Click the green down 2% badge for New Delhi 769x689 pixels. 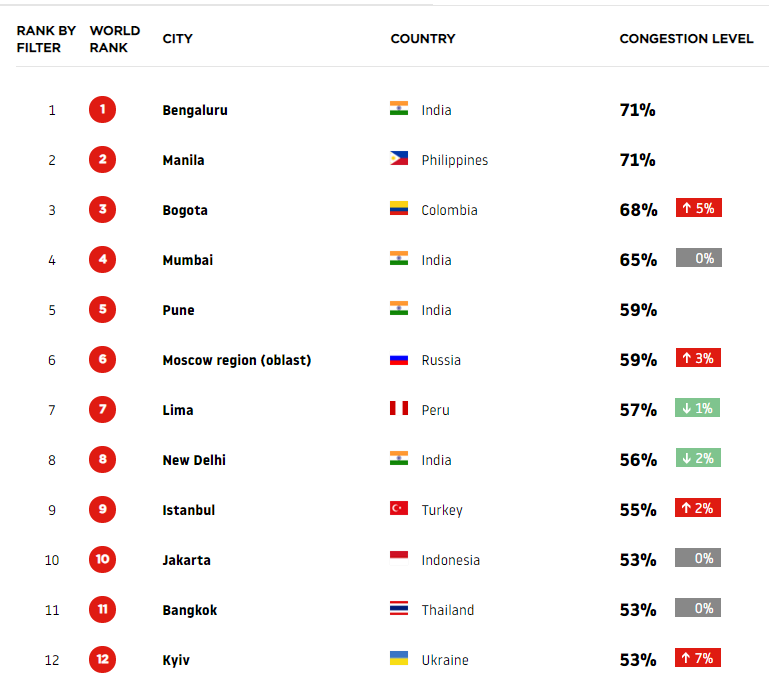pos(698,458)
